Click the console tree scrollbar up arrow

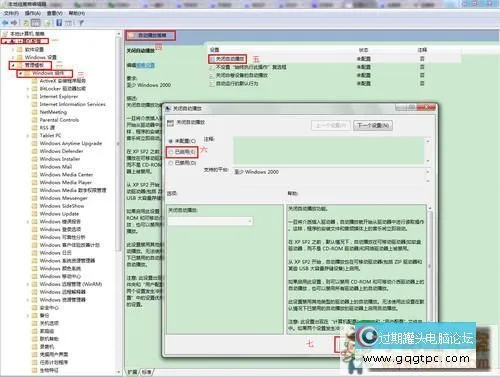click(x=118, y=34)
